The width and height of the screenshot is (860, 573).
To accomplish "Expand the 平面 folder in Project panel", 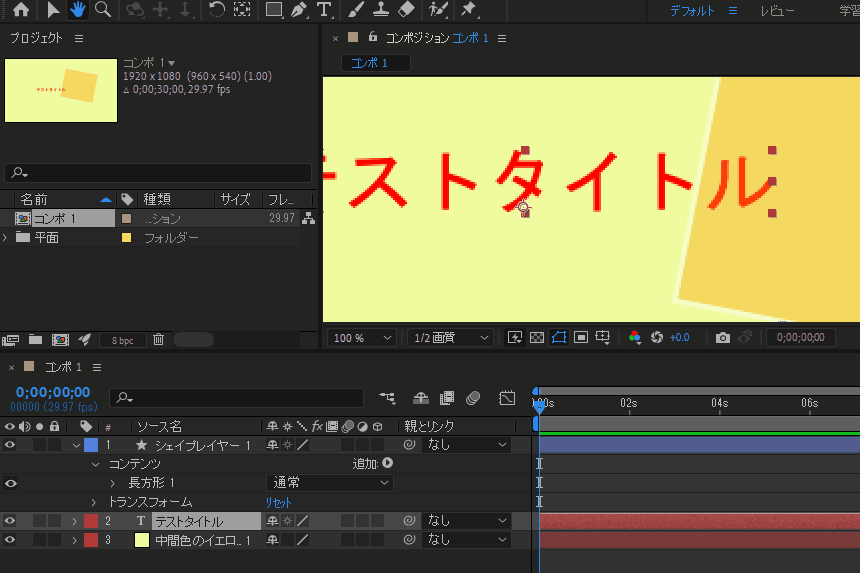I will coord(5,237).
